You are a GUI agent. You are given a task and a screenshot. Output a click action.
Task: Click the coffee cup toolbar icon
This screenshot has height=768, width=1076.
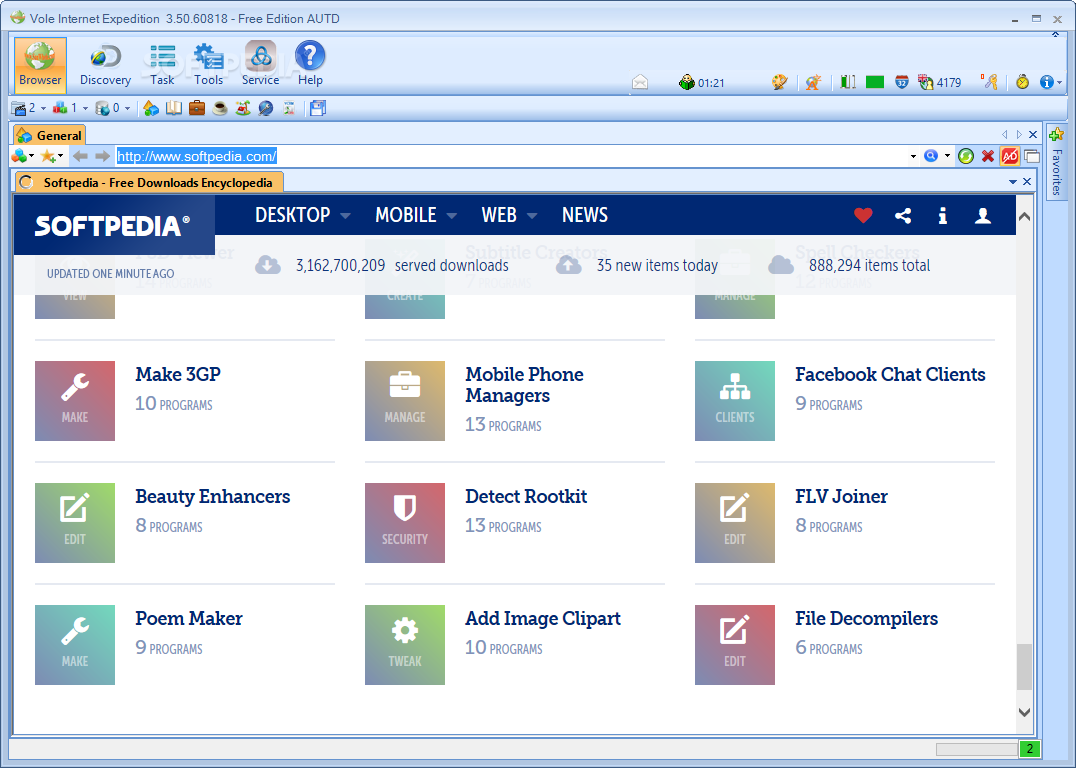tap(220, 108)
